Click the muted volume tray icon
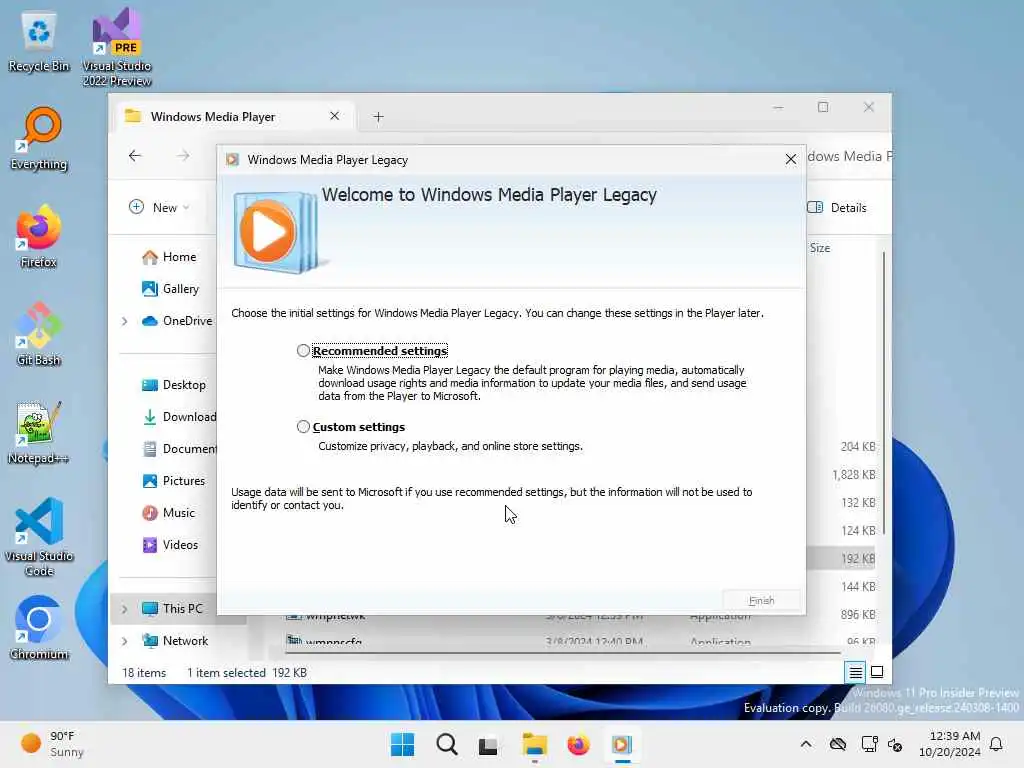The width and height of the screenshot is (1024, 768). click(895, 744)
